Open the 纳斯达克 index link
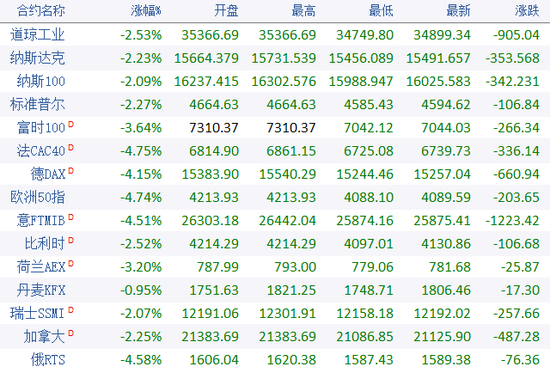The height and width of the screenshot is (368, 550). pos(38,58)
